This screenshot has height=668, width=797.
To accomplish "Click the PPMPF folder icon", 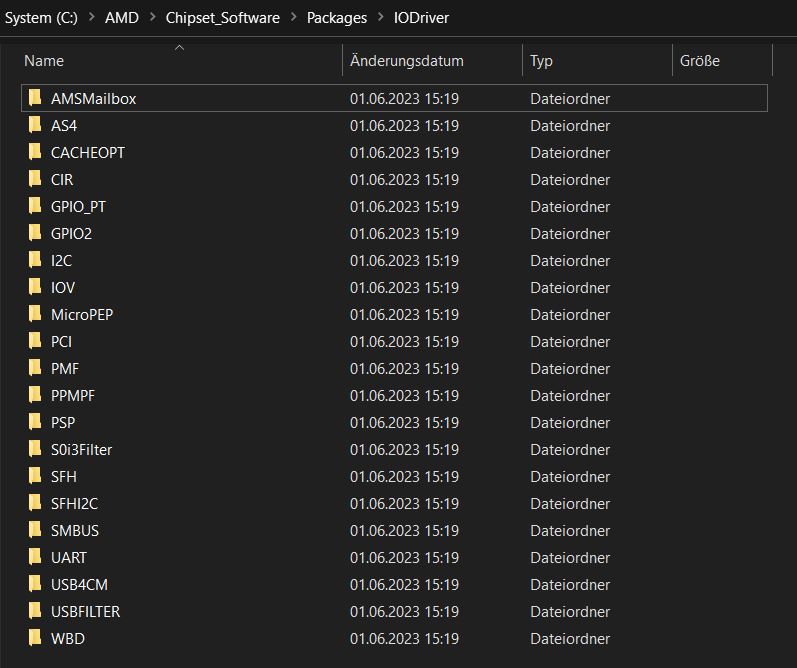I will point(35,394).
